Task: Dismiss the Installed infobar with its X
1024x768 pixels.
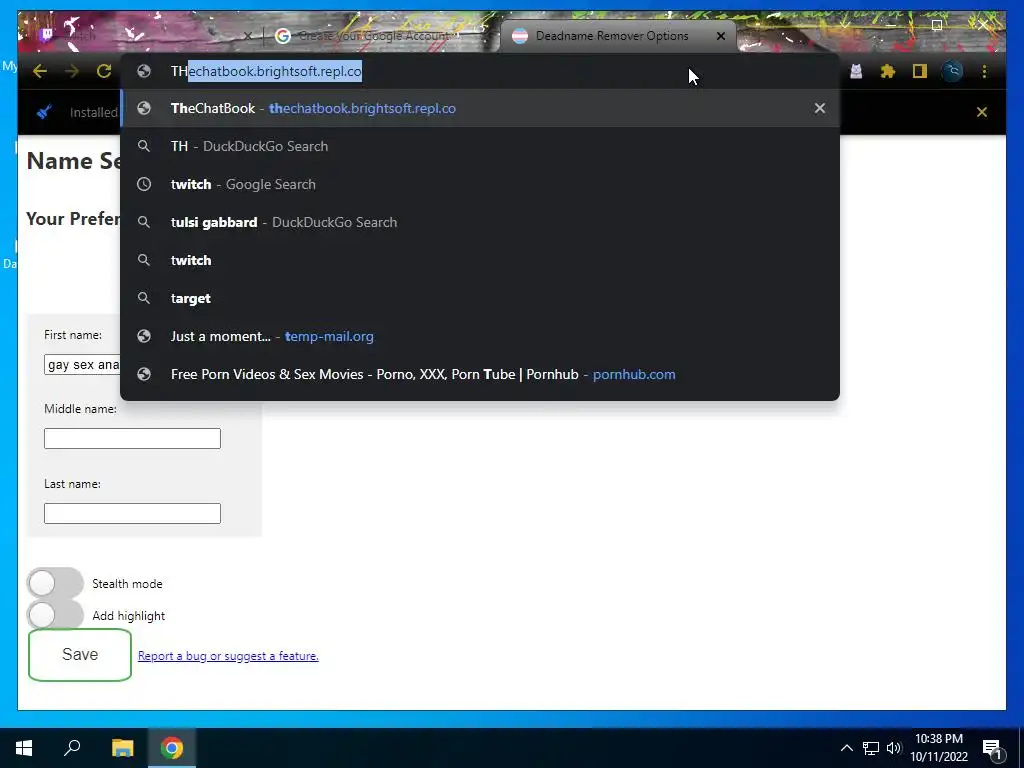Action: 982,112
